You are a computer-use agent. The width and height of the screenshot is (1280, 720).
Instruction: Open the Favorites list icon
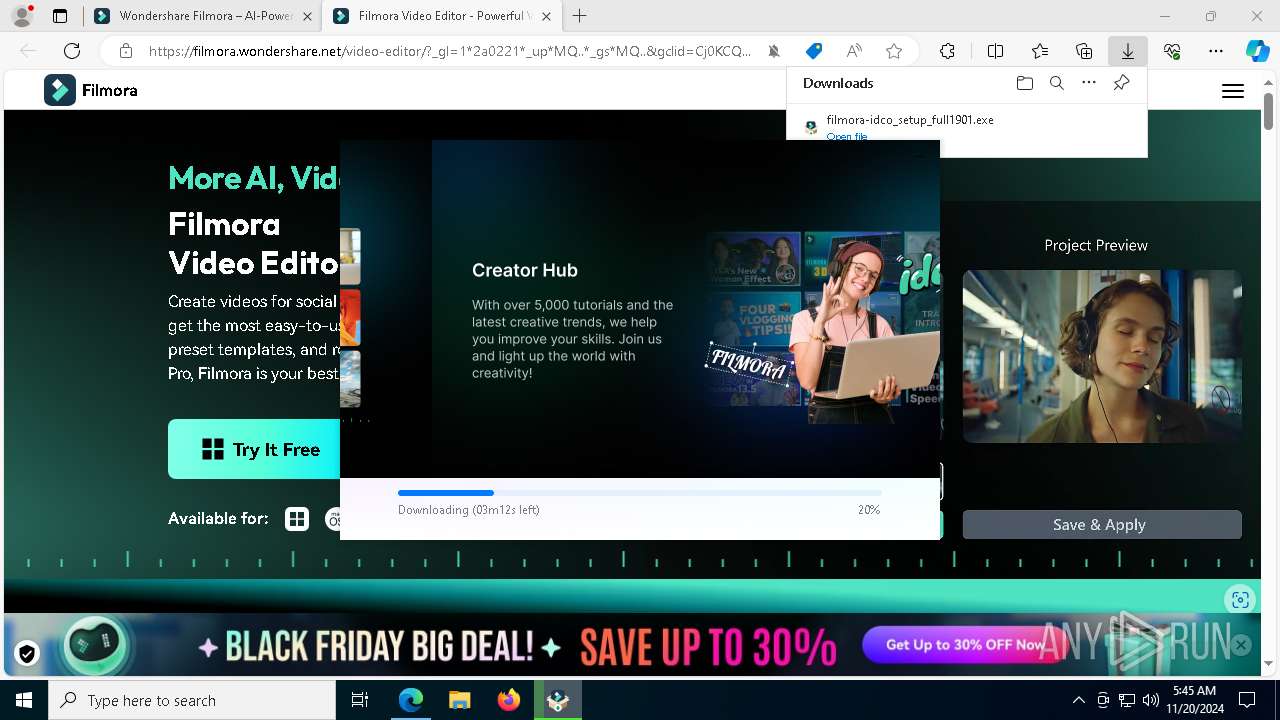(x=1040, y=51)
